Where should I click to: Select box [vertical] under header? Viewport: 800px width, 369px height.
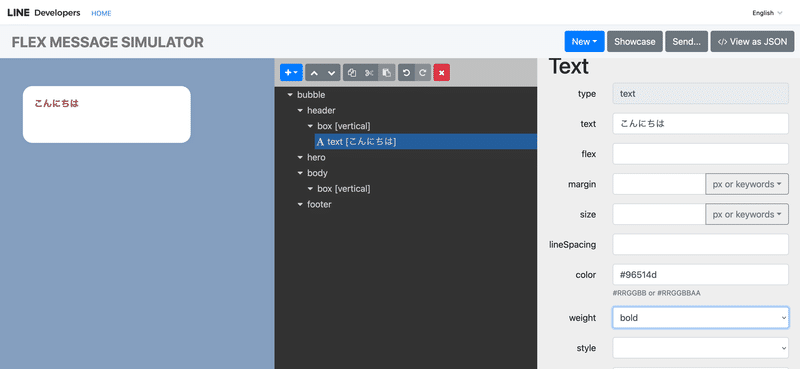pos(343,126)
